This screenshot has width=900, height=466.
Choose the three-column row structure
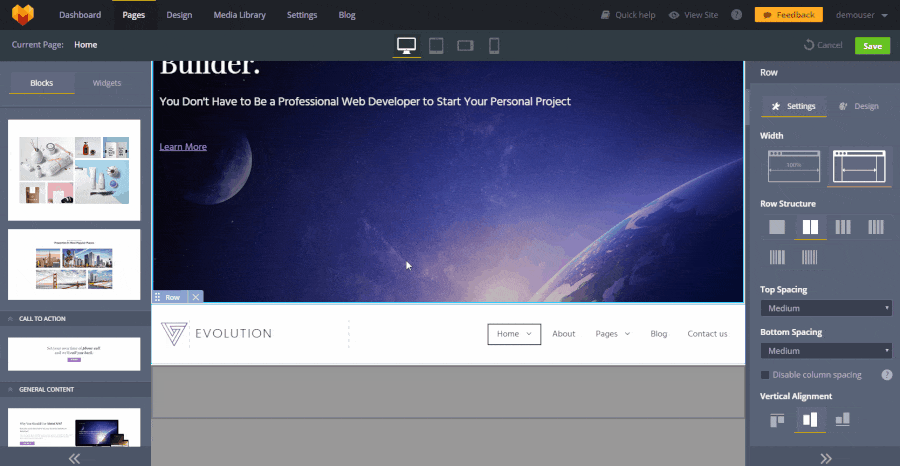pos(843,227)
